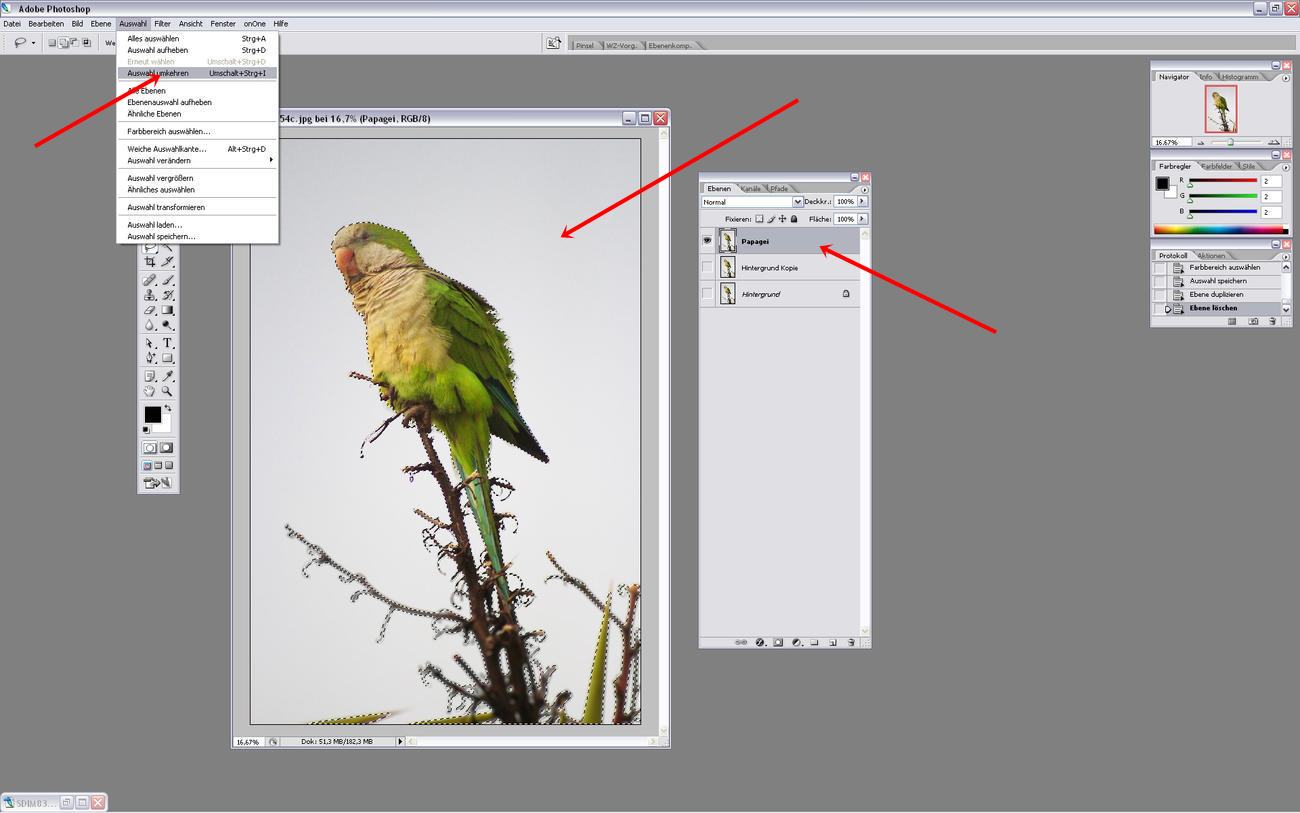Select the Pen tool
Image resolution: width=1300 pixels, height=813 pixels.
click(x=150, y=358)
